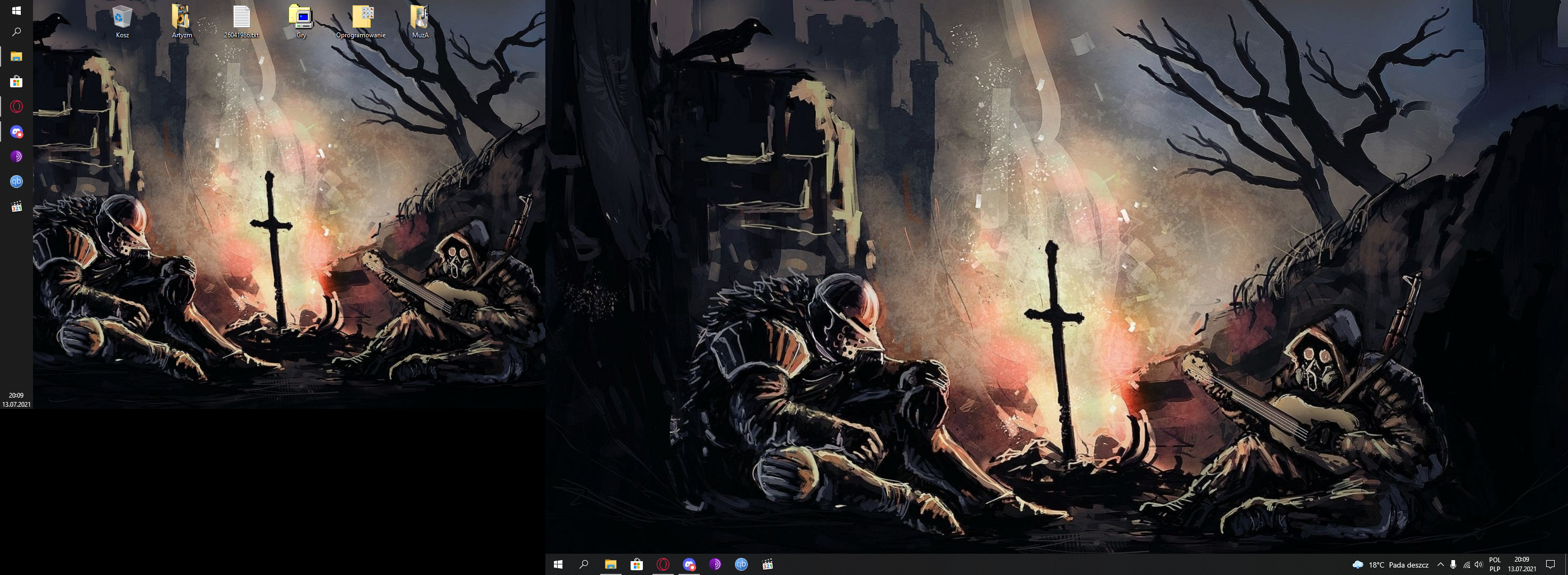Launch Tor Browser from horizontal bottom taskbar
Screen dimensions: 1568x575
(715, 564)
